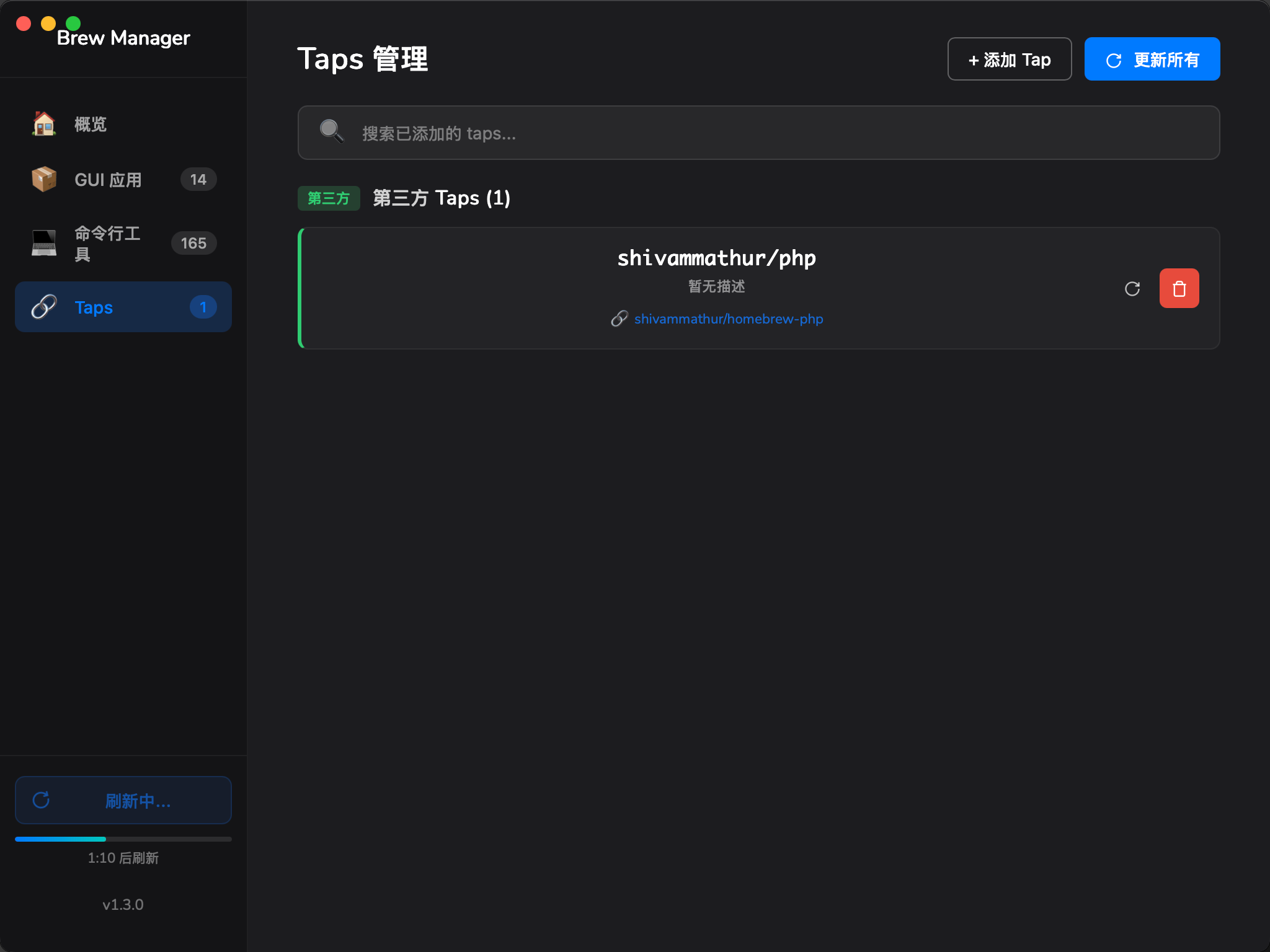1270x952 pixels.
Task: Click the 刷新中 refreshing button
Action: (123, 800)
